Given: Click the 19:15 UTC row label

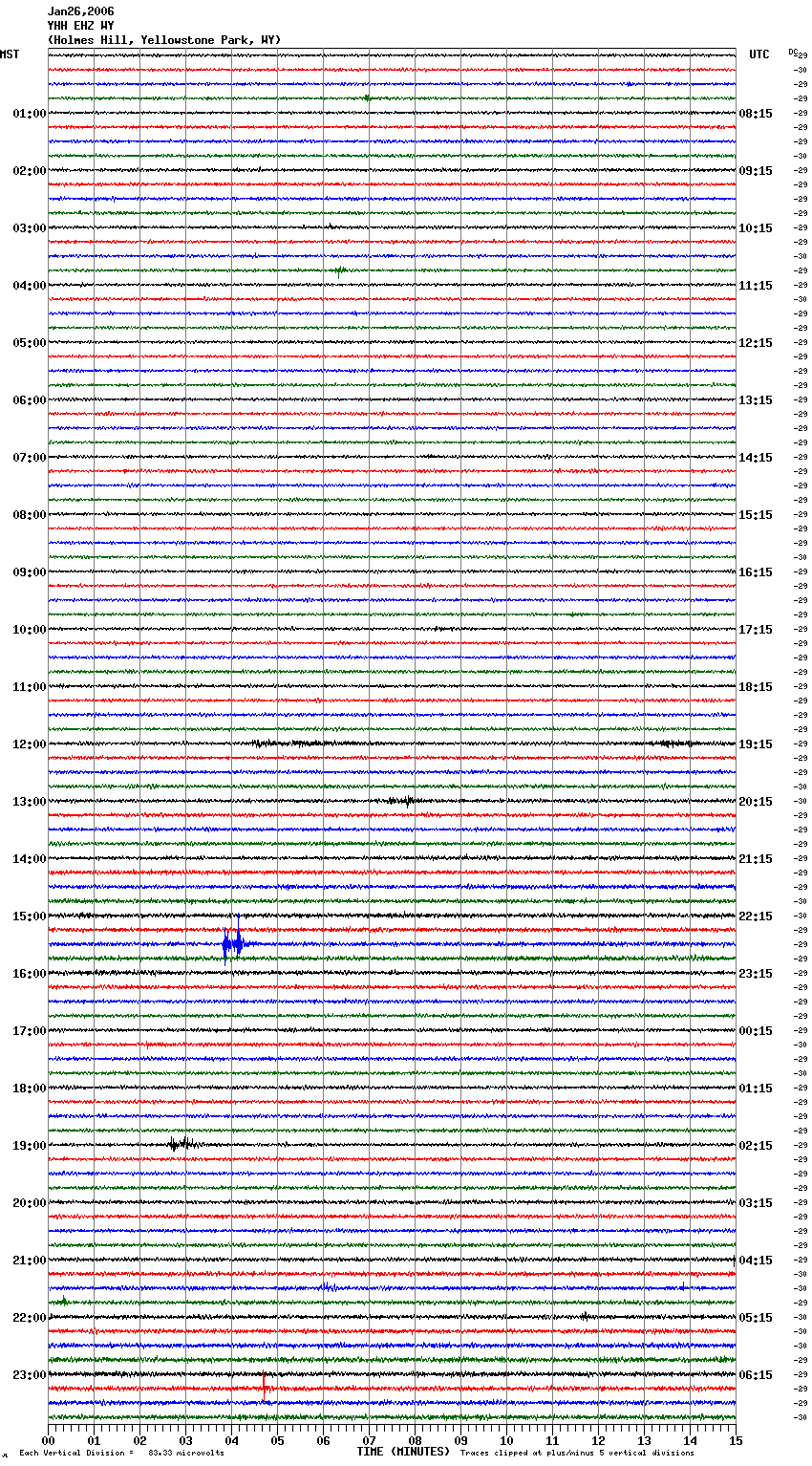Looking at the screenshot, I should click(756, 744).
